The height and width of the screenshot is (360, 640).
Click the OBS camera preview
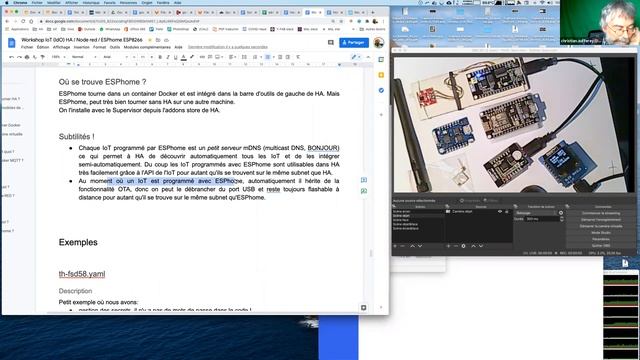tap(514, 124)
